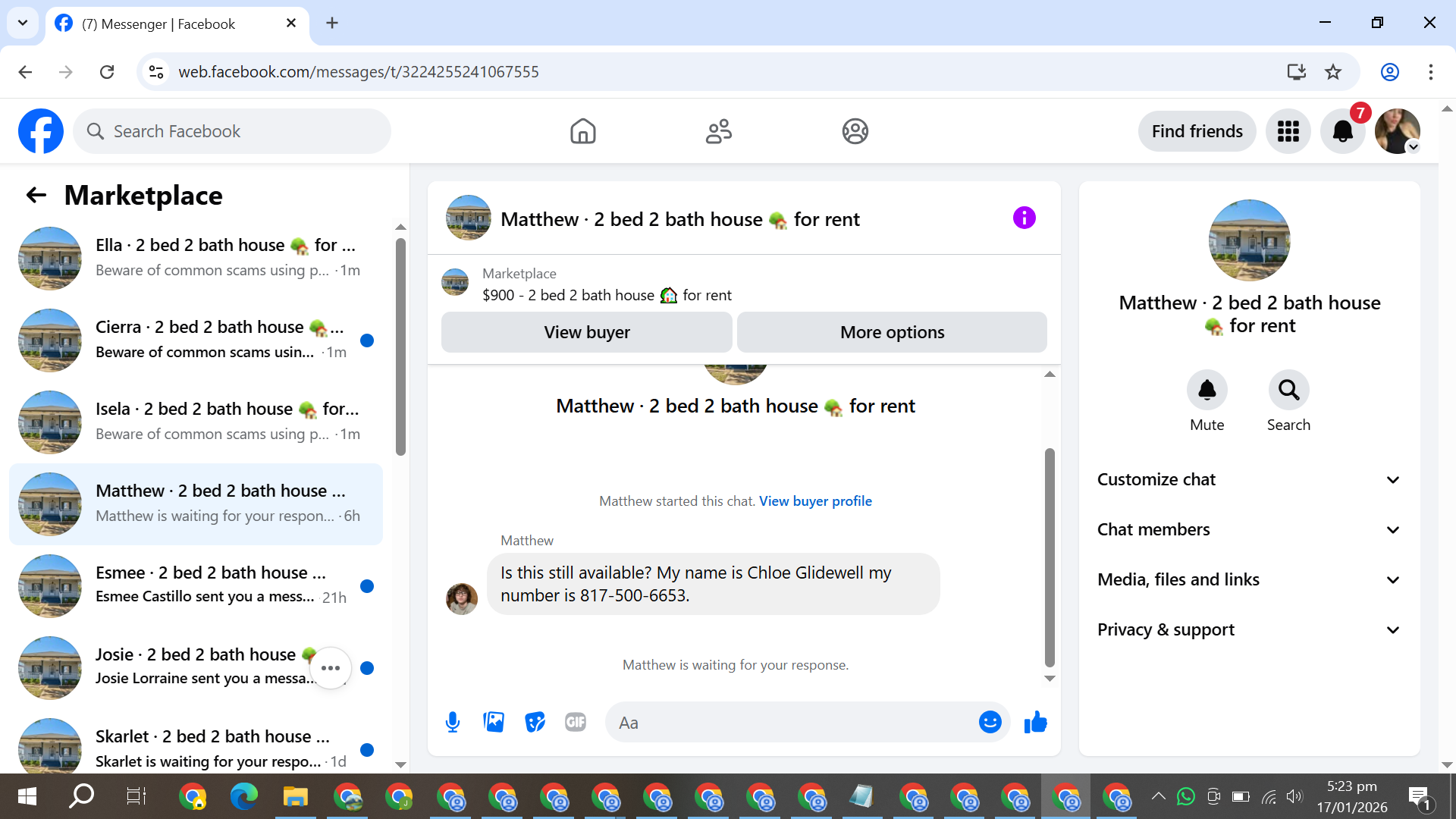Click the purple conversation info icon
Screen dimensions: 1456x819
[1024, 218]
